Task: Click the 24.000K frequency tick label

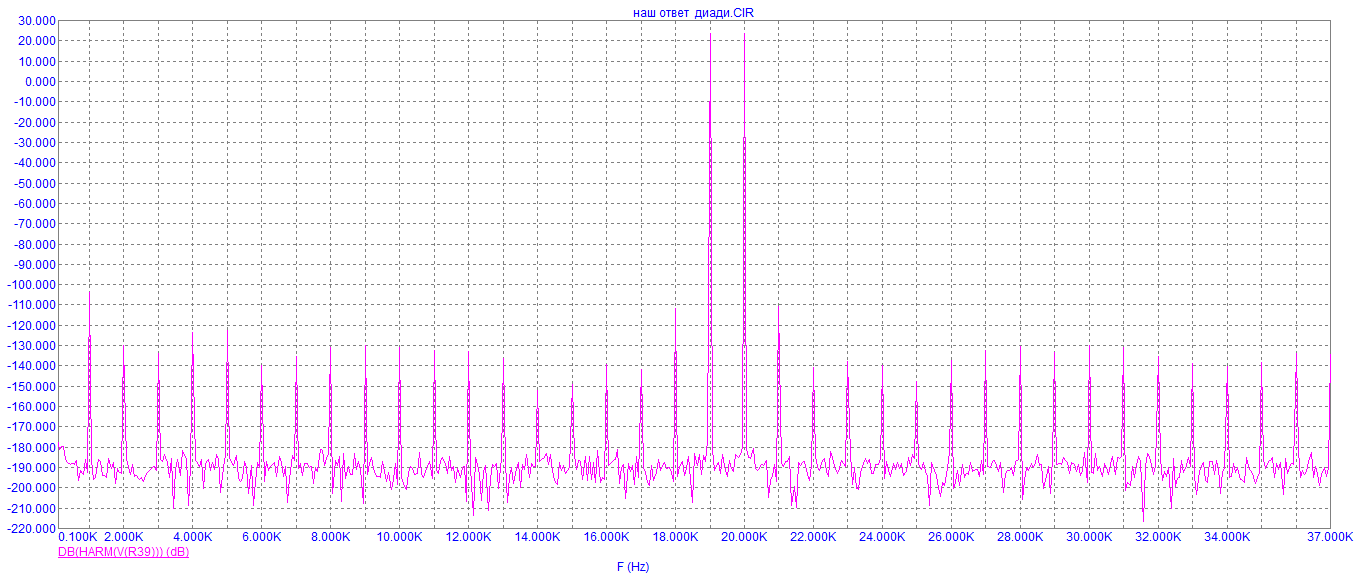Action: 883,538
